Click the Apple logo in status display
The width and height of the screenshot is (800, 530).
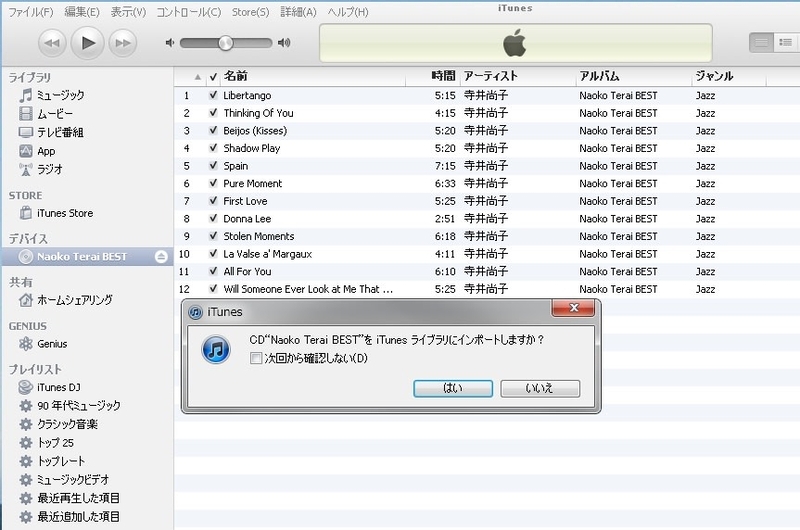point(515,43)
